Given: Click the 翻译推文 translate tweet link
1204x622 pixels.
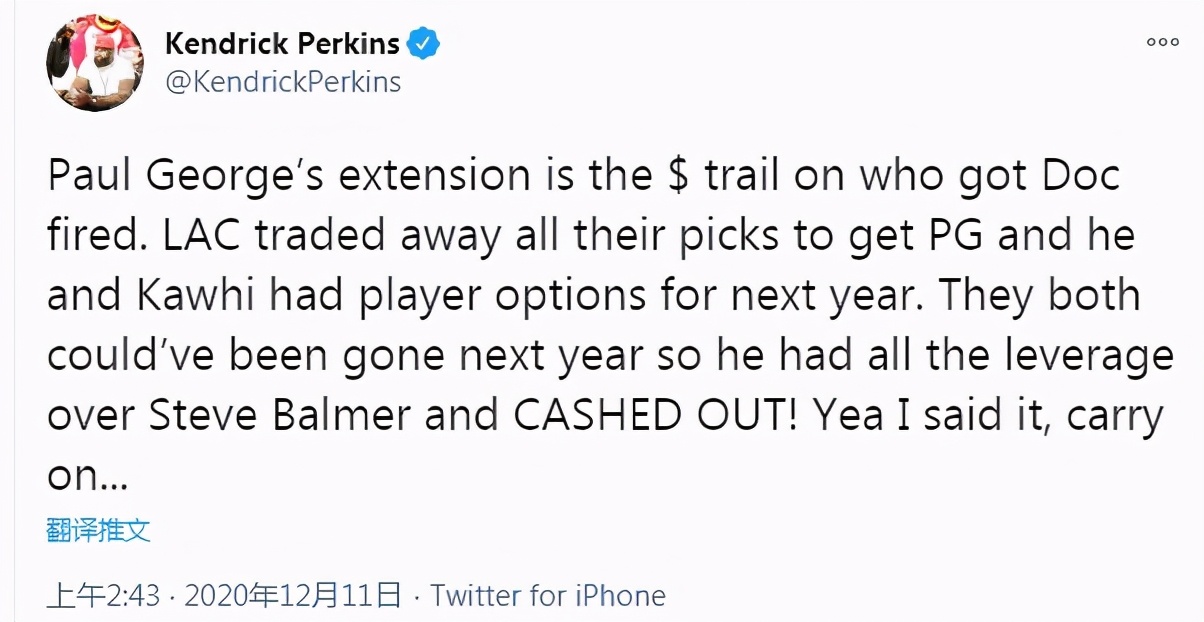Looking at the screenshot, I should [x=98, y=530].
